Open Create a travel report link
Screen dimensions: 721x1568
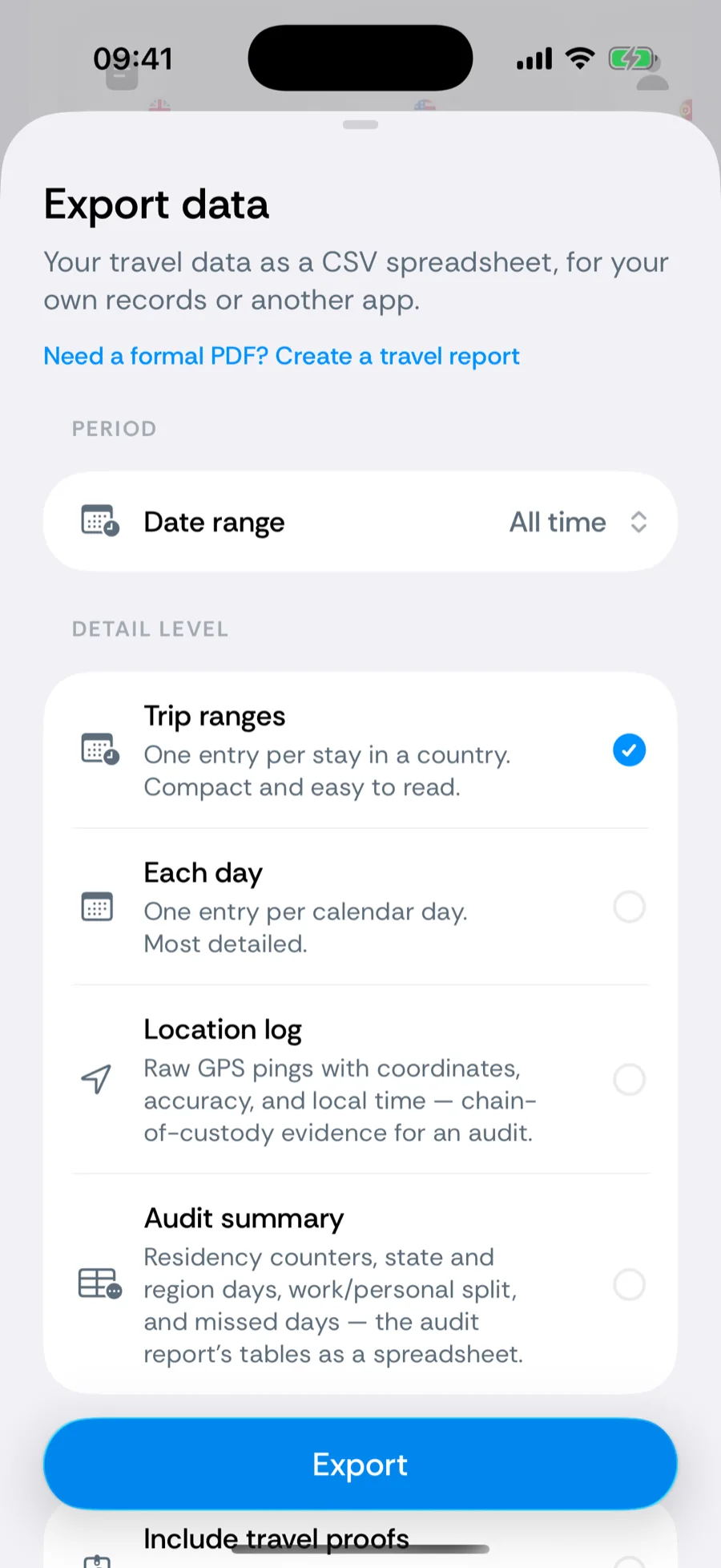(397, 356)
